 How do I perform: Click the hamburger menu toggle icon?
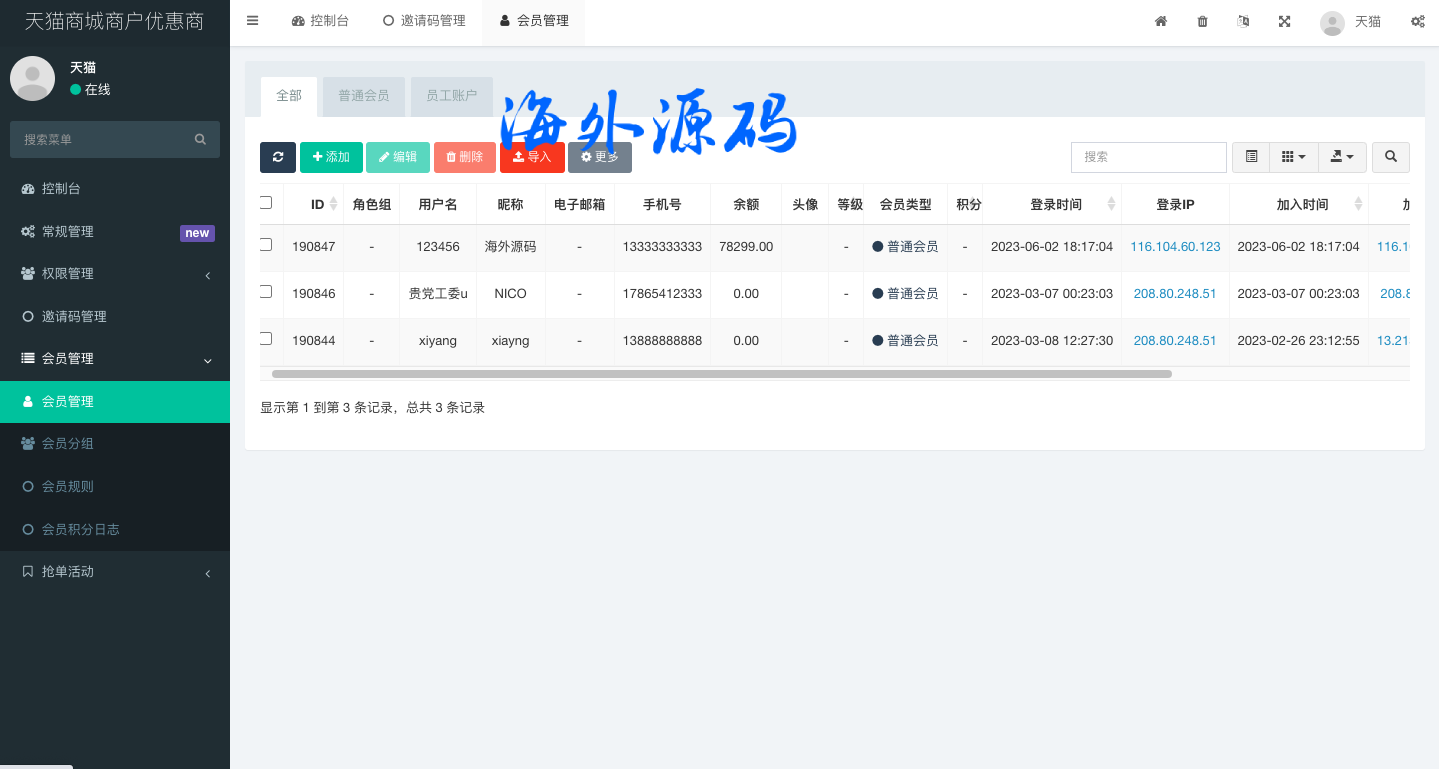point(253,21)
